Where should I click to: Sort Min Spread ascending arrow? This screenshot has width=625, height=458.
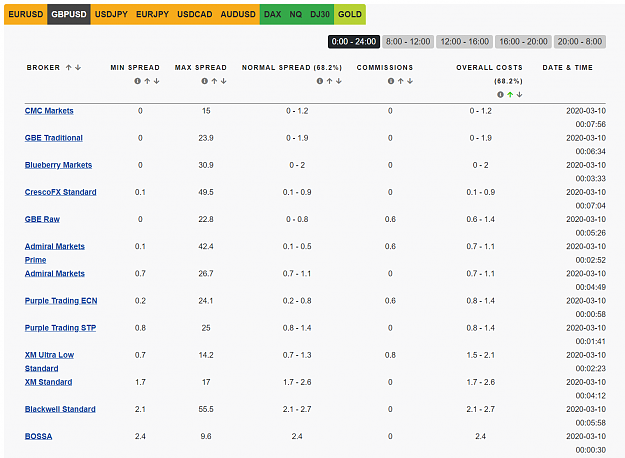click(147, 81)
